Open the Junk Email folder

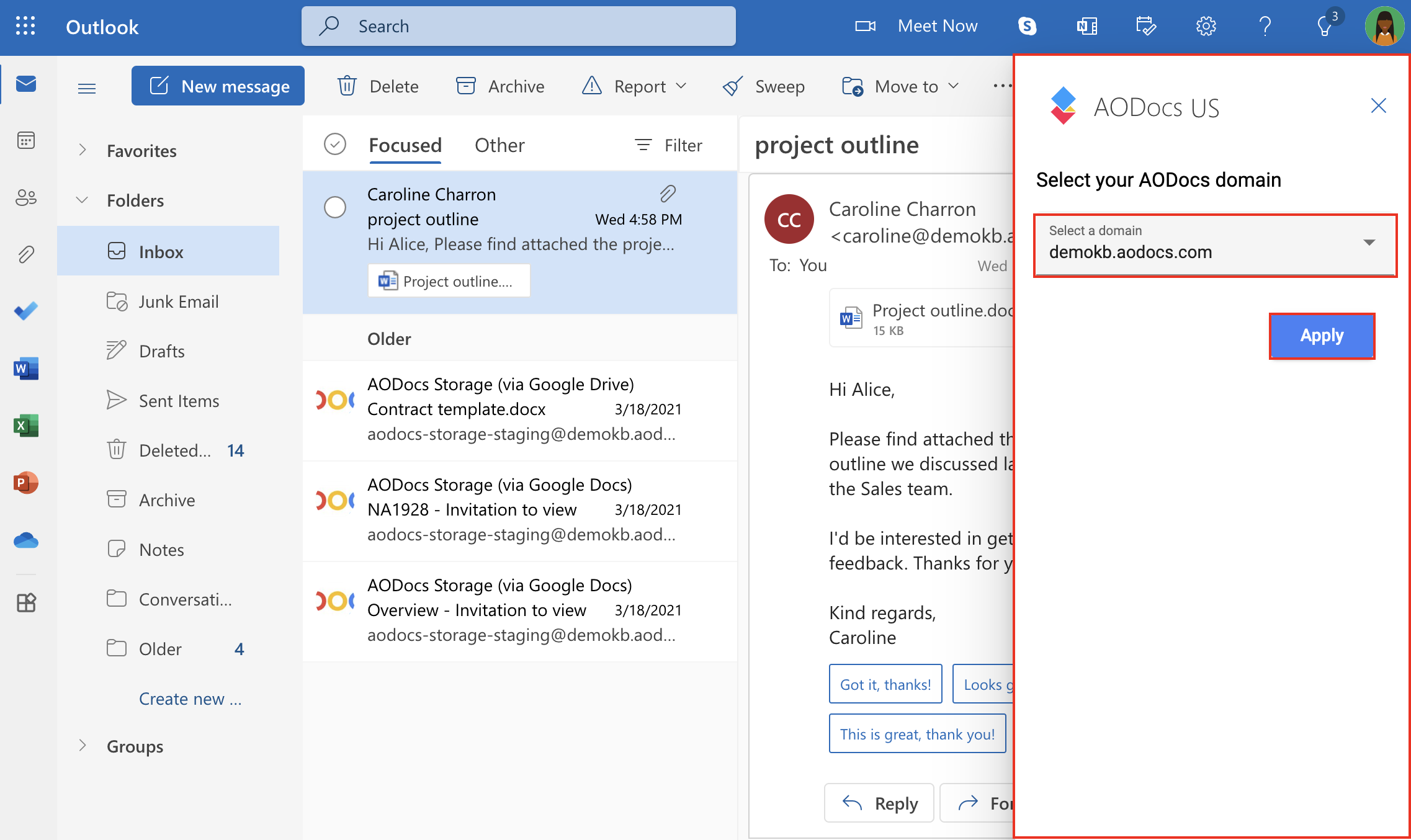point(168,302)
